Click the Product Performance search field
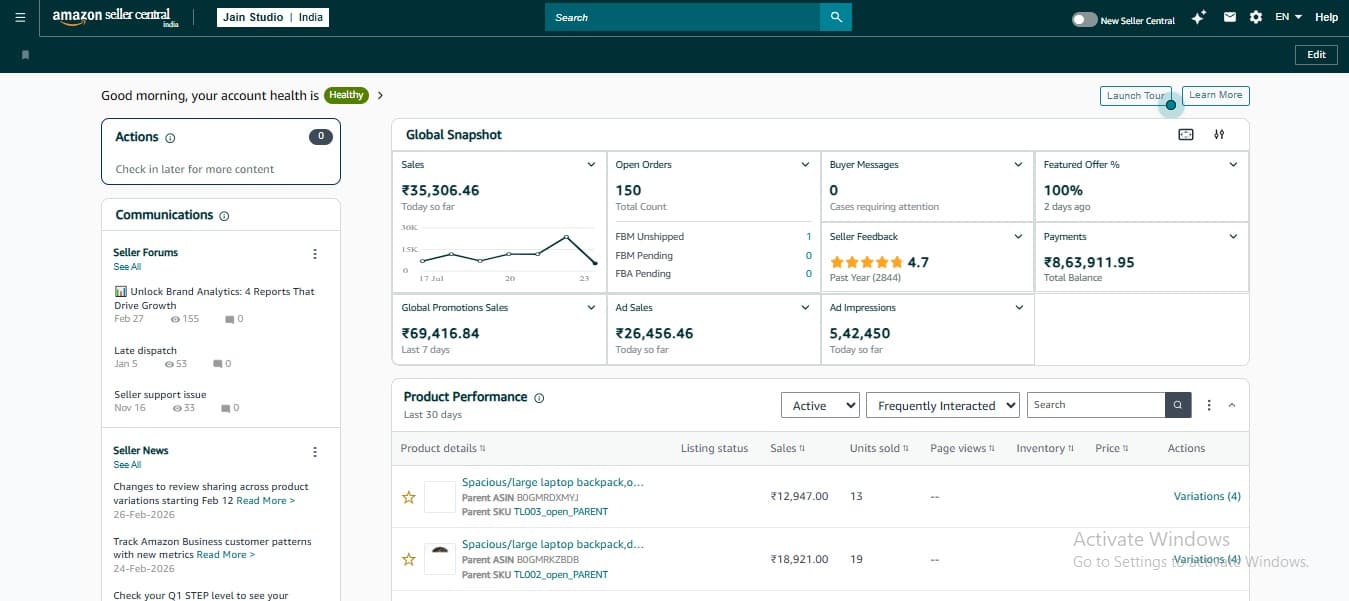The width and height of the screenshot is (1349, 601). coord(1096,405)
